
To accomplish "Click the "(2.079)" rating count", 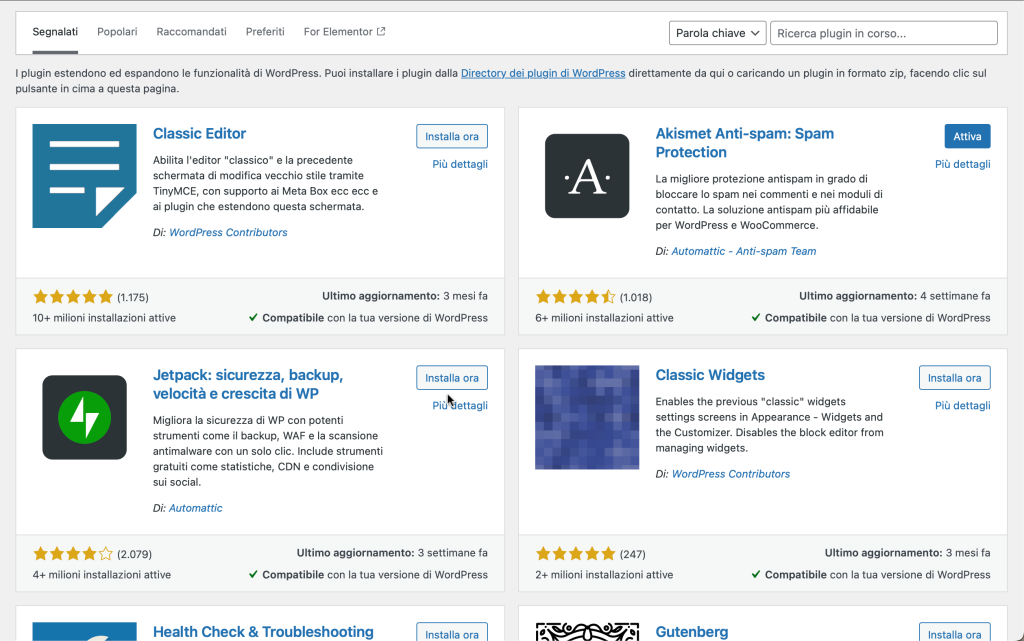I will [x=135, y=555].
